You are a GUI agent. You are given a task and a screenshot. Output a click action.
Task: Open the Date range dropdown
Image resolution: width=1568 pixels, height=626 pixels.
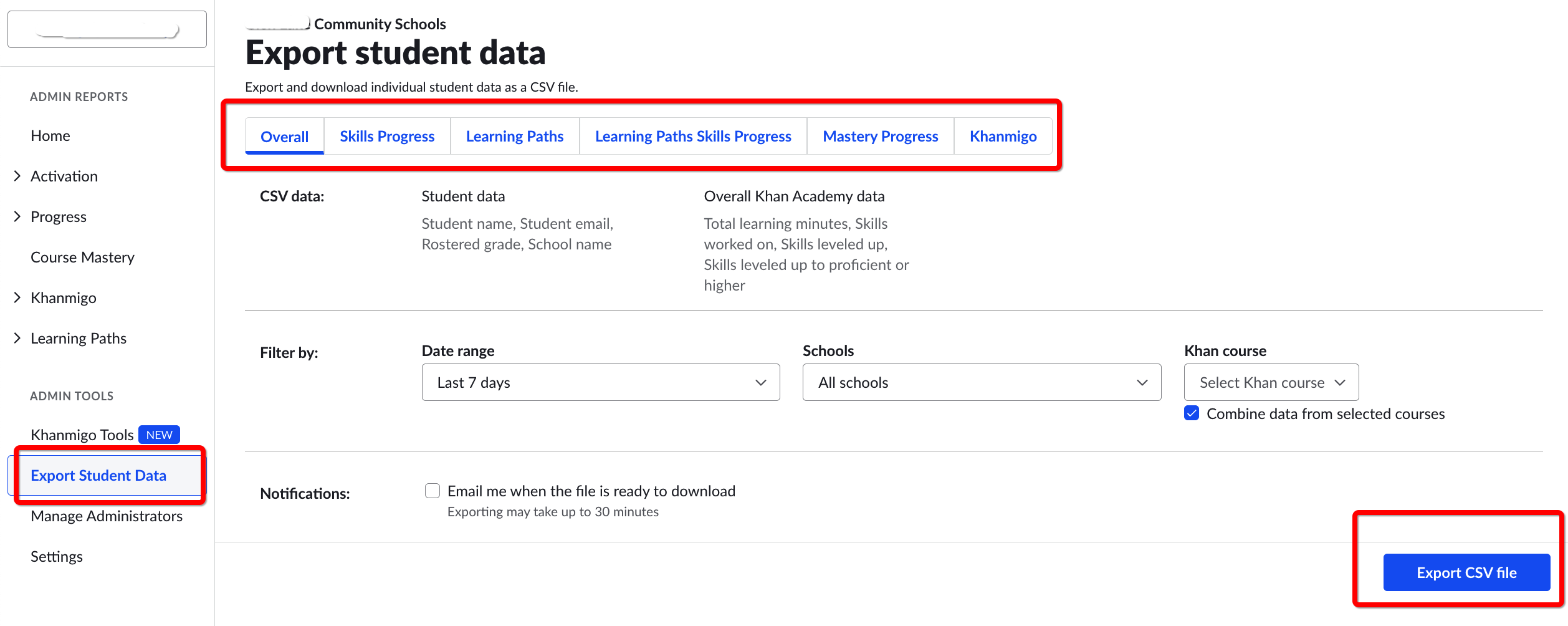pyautogui.click(x=600, y=382)
